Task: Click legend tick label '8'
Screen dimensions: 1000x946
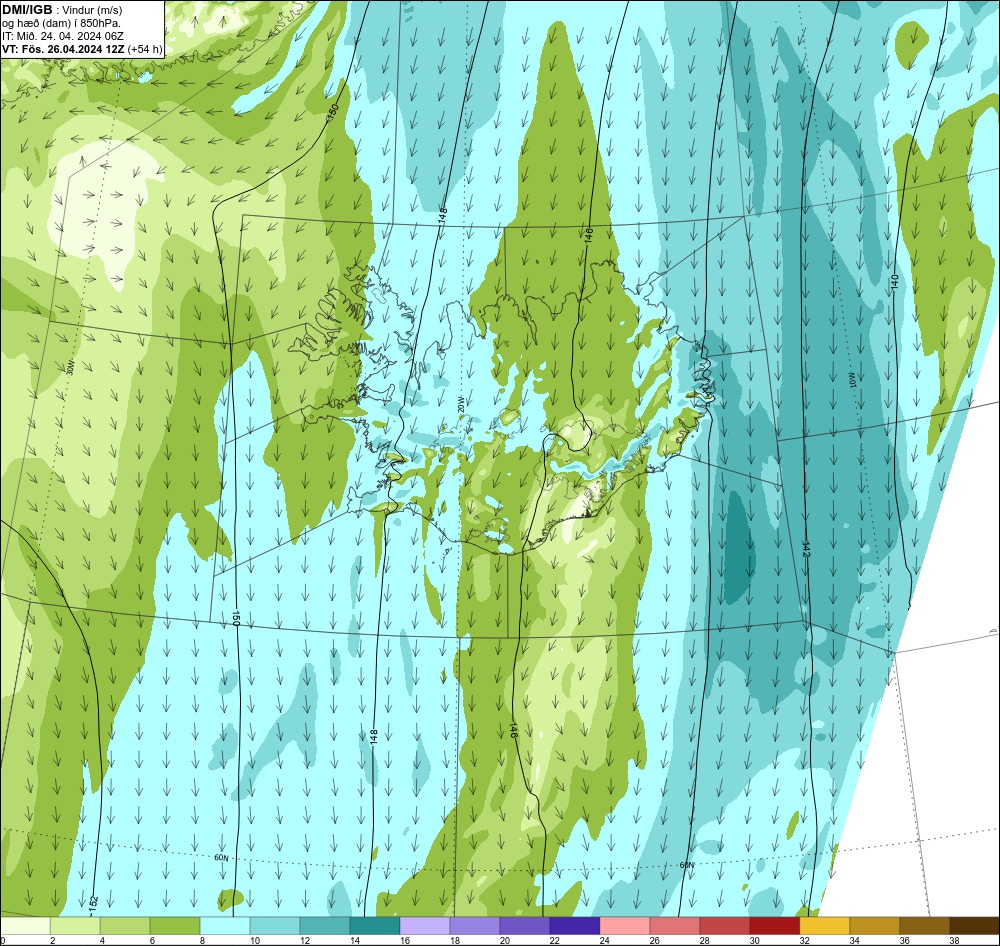Action: click(202, 940)
